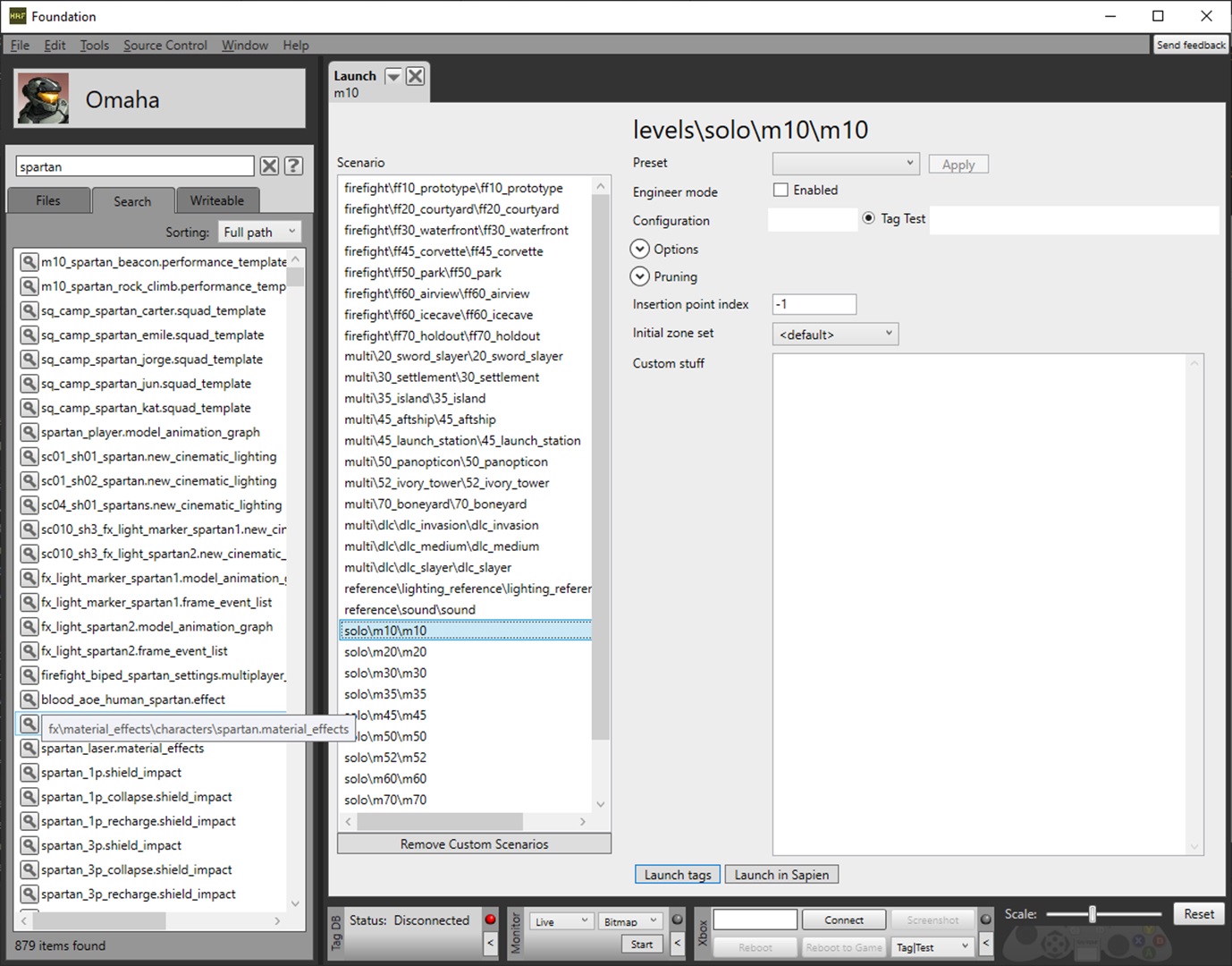
Task: Collapse Xbox panel with arrow button
Action: 985,943
